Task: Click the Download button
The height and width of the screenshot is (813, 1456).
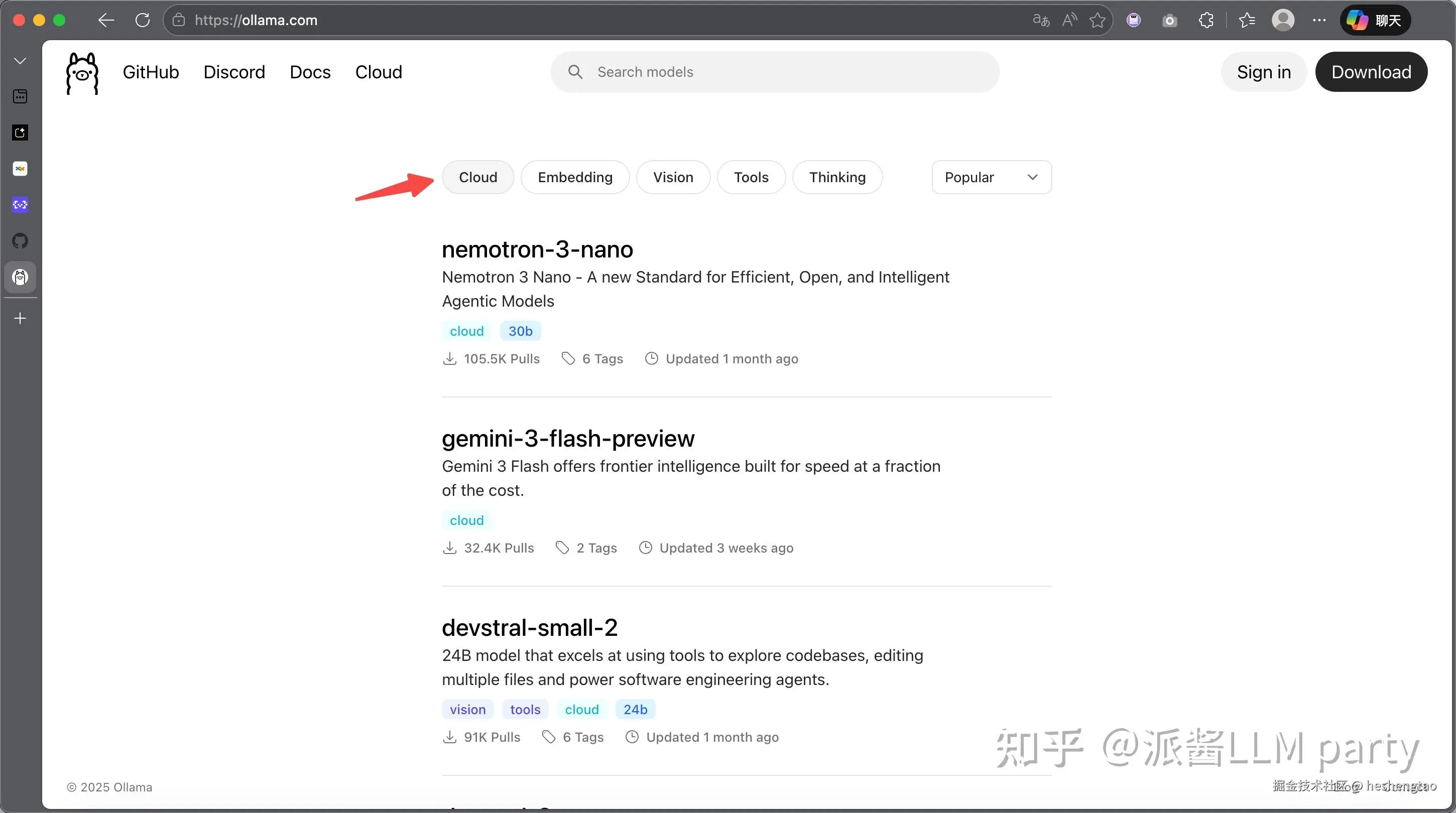Action: click(x=1371, y=72)
